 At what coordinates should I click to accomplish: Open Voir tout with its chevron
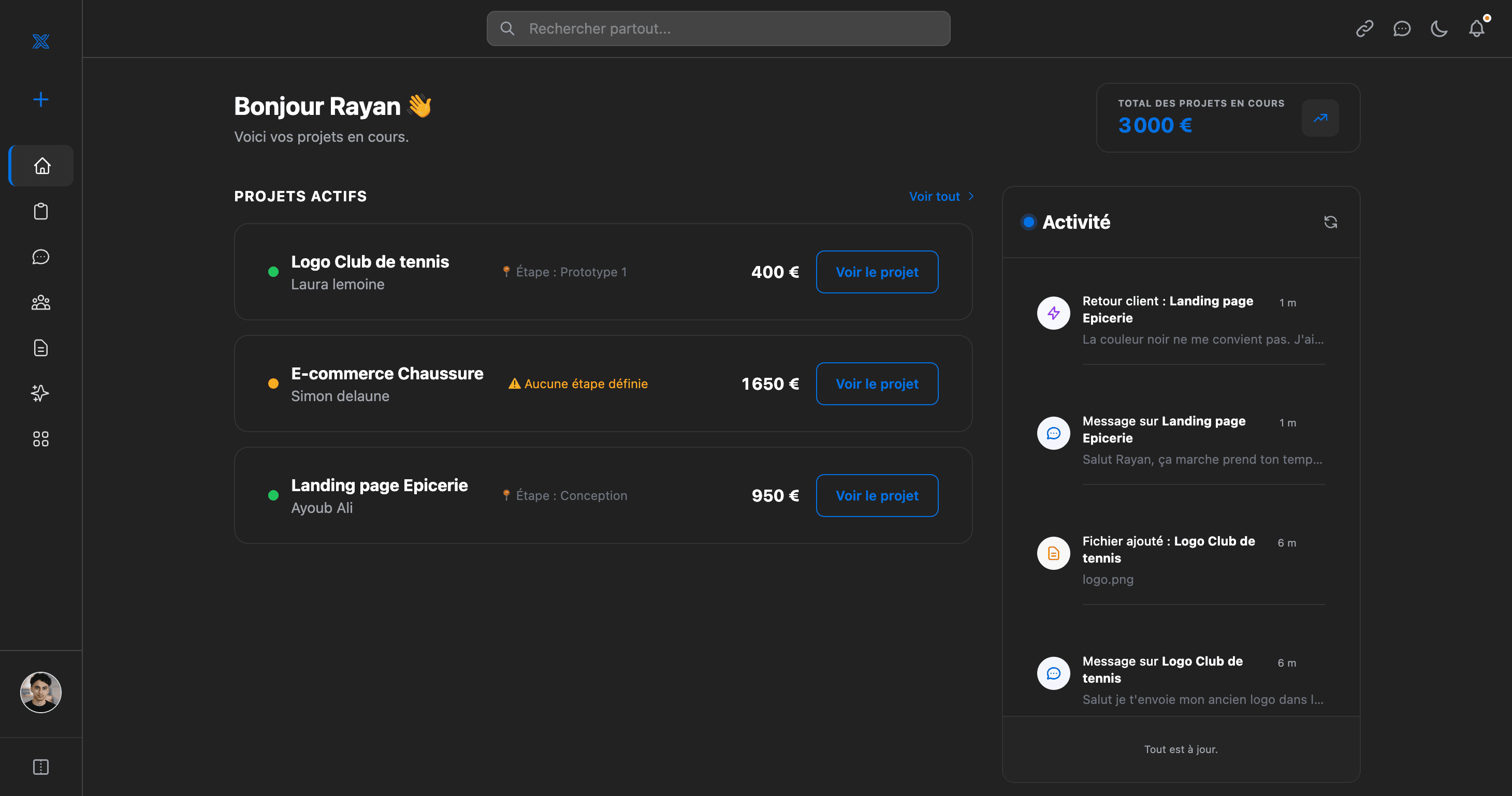click(x=940, y=196)
